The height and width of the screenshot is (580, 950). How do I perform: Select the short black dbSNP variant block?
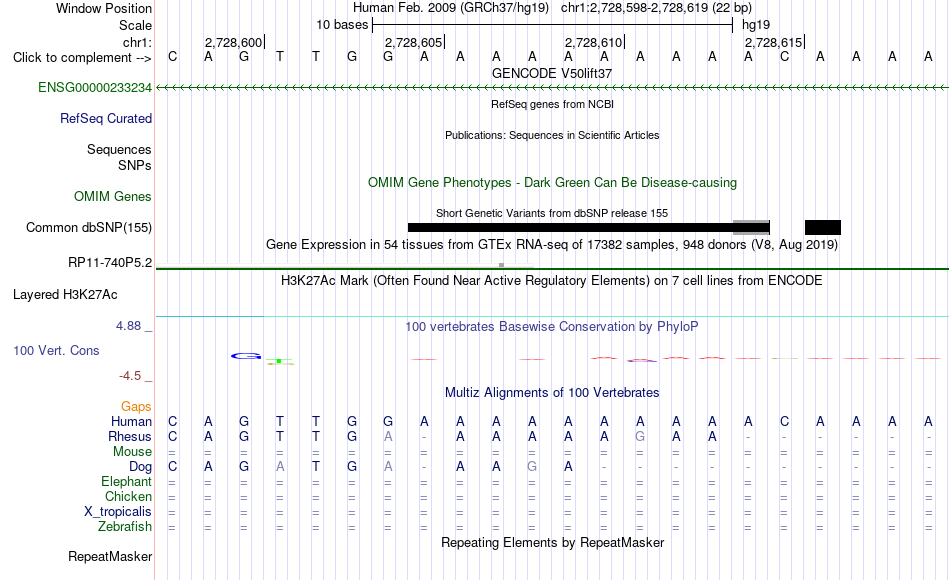pos(823,228)
